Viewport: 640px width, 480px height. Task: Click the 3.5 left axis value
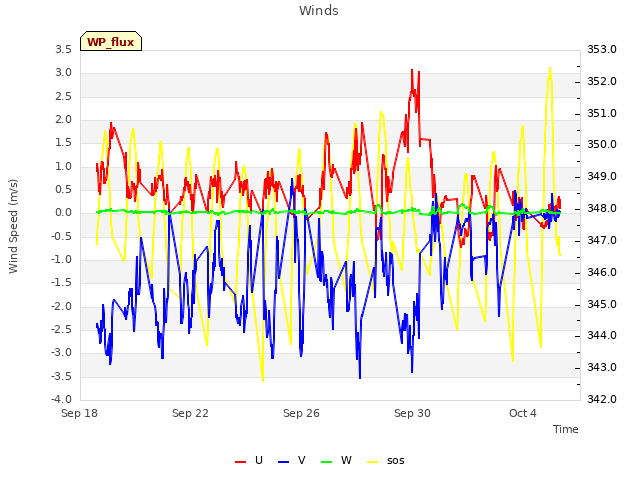point(64,49)
